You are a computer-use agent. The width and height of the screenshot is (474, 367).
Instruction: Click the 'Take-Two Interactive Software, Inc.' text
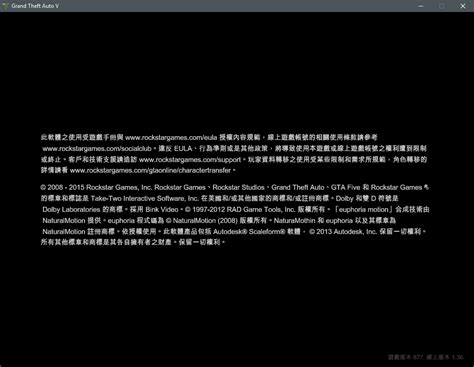[x=145, y=198]
